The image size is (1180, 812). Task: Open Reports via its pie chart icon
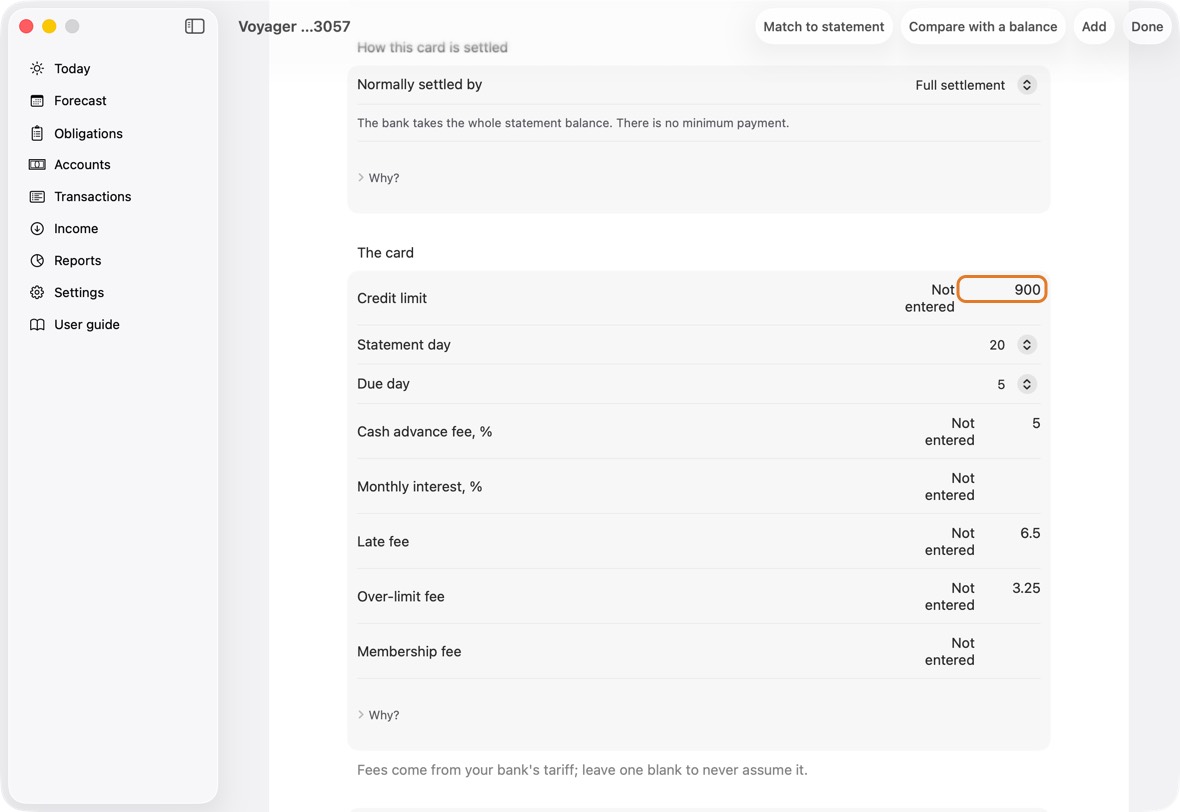coord(37,260)
